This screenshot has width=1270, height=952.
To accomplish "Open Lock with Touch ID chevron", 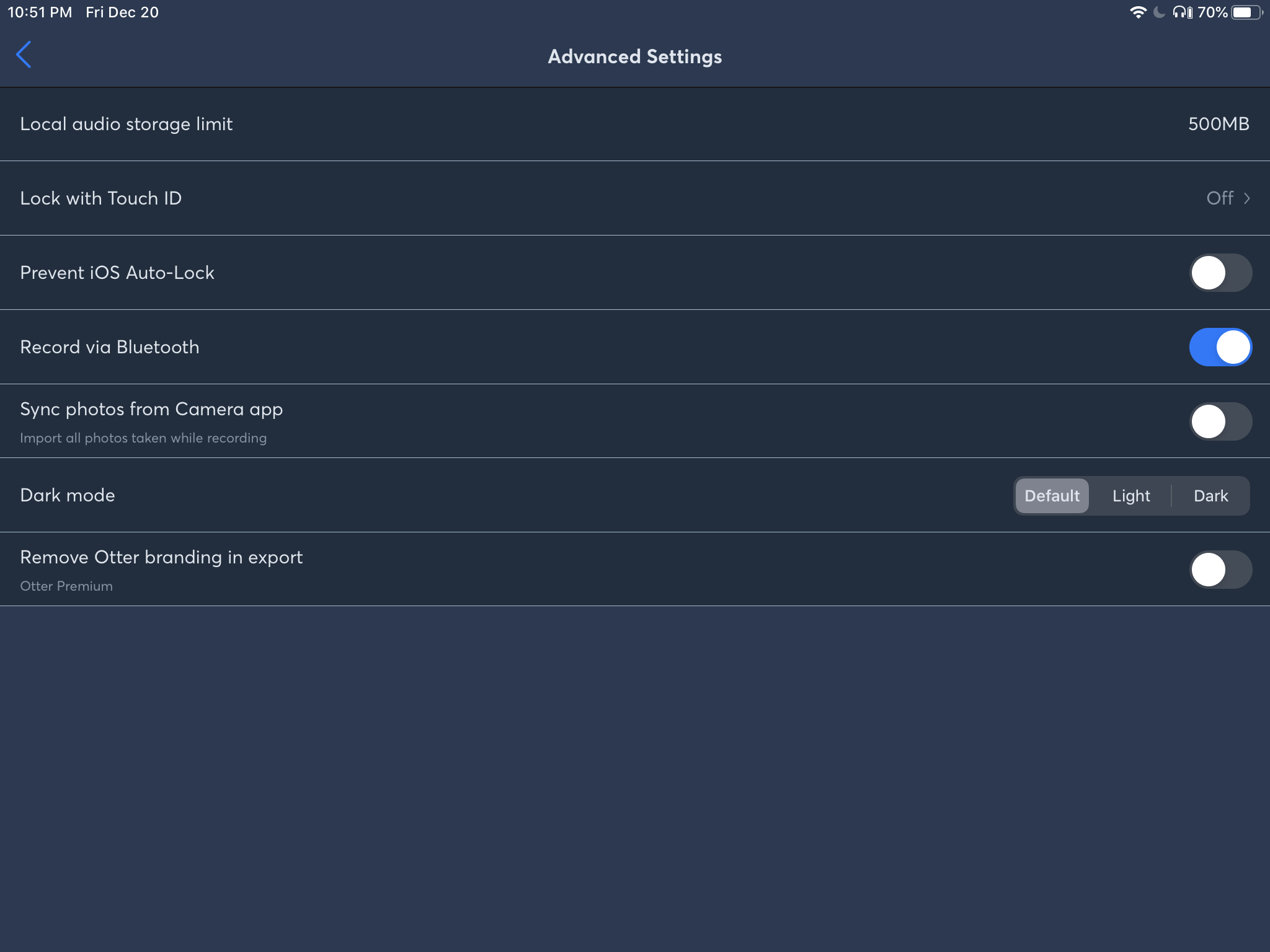I will tap(1246, 198).
